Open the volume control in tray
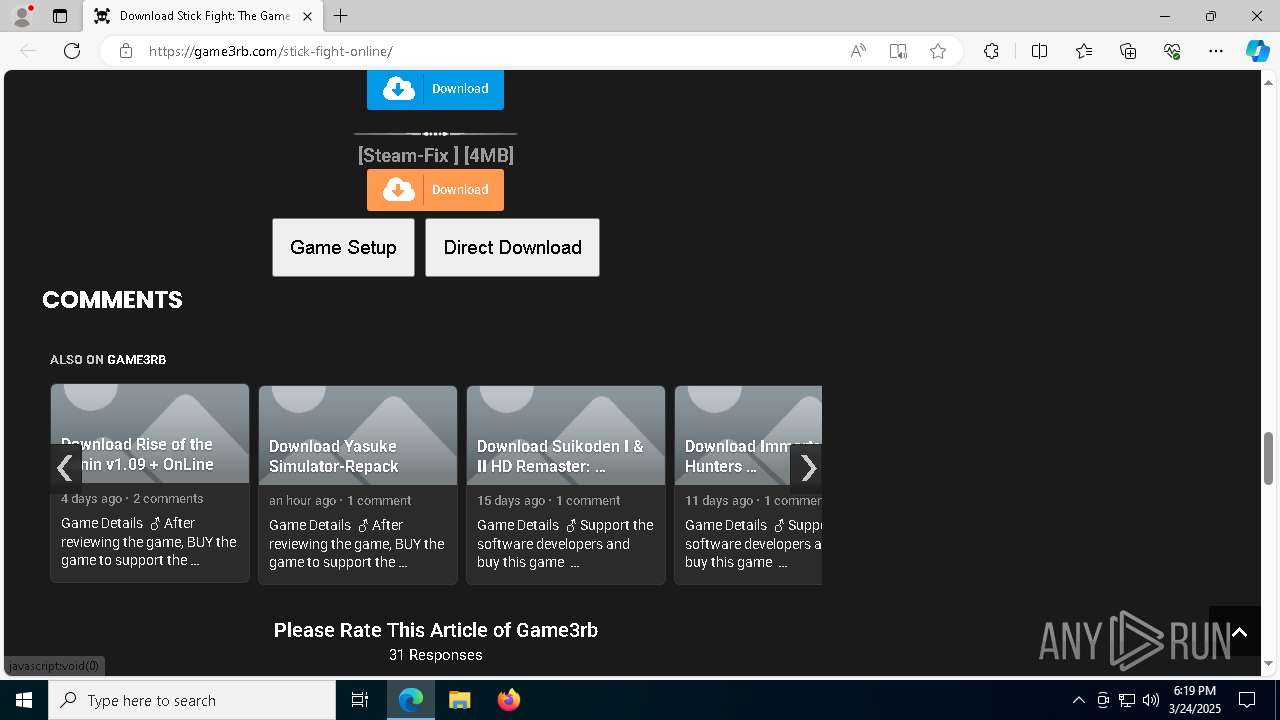 pyautogui.click(x=1150, y=700)
